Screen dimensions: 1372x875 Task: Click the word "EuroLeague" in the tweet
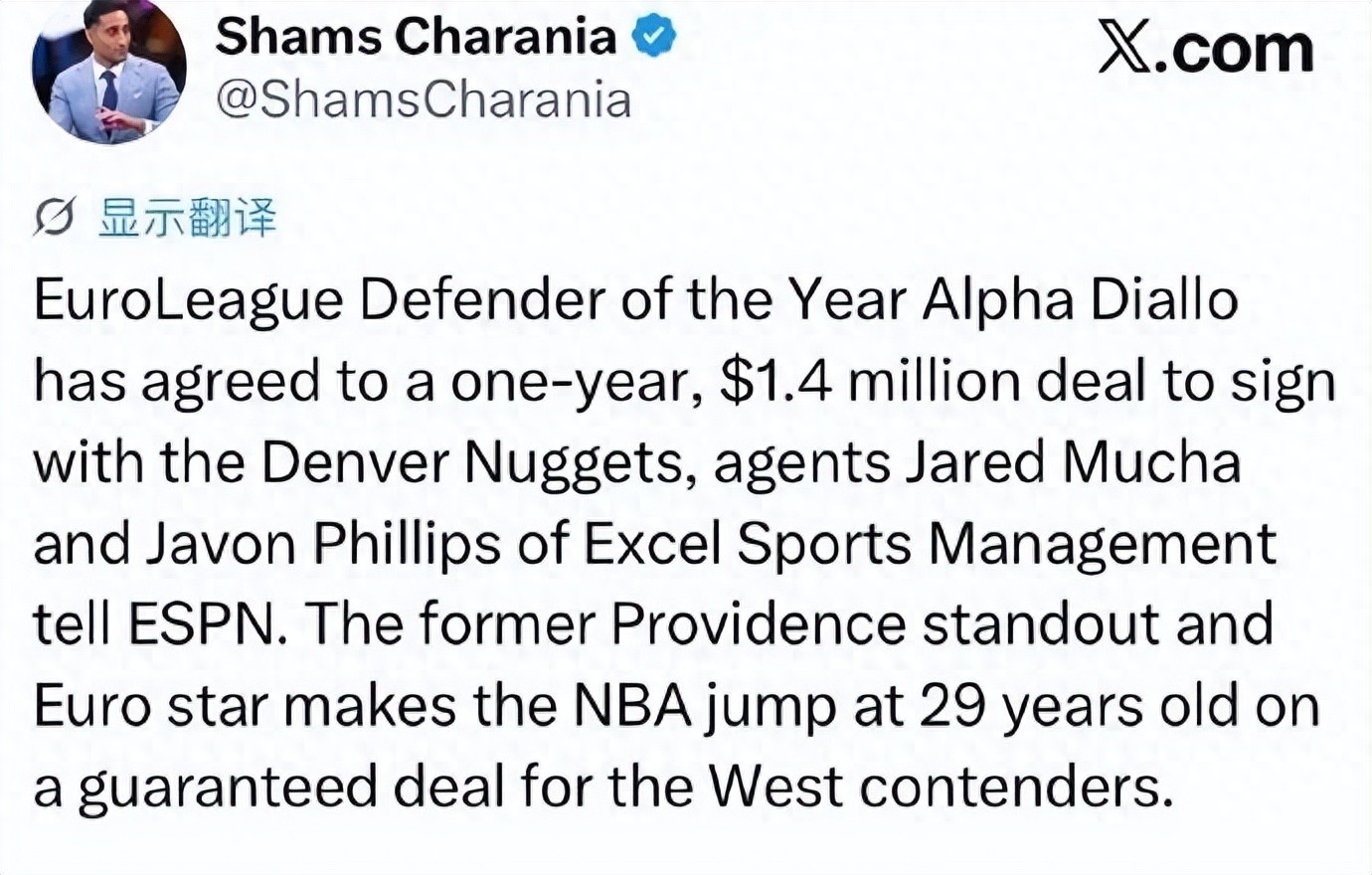(x=189, y=300)
